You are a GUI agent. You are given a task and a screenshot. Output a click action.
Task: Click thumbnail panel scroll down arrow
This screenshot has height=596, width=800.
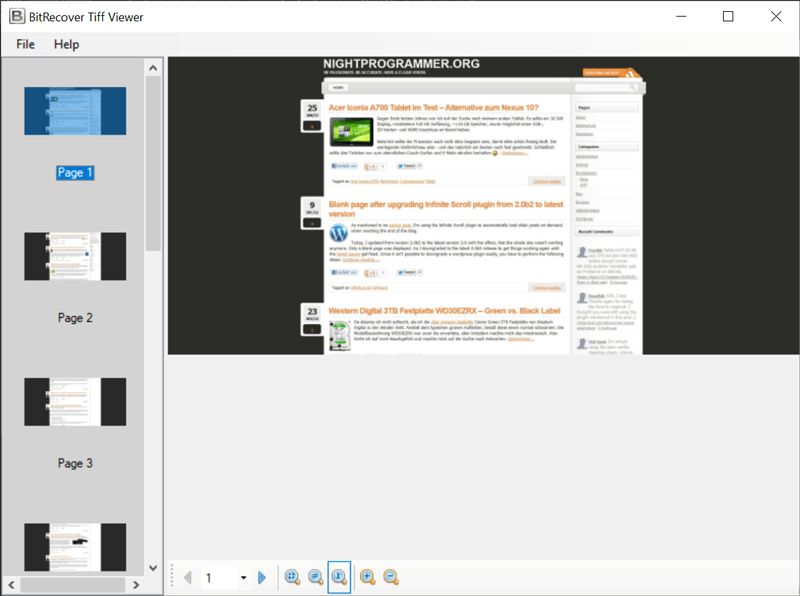click(x=153, y=567)
